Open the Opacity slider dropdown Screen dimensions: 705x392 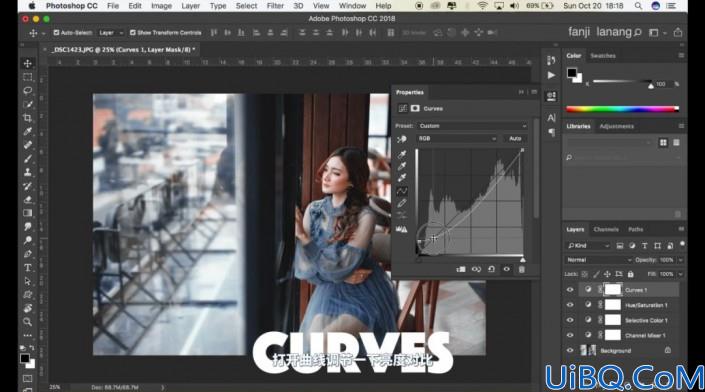pyautogui.click(x=681, y=260)
